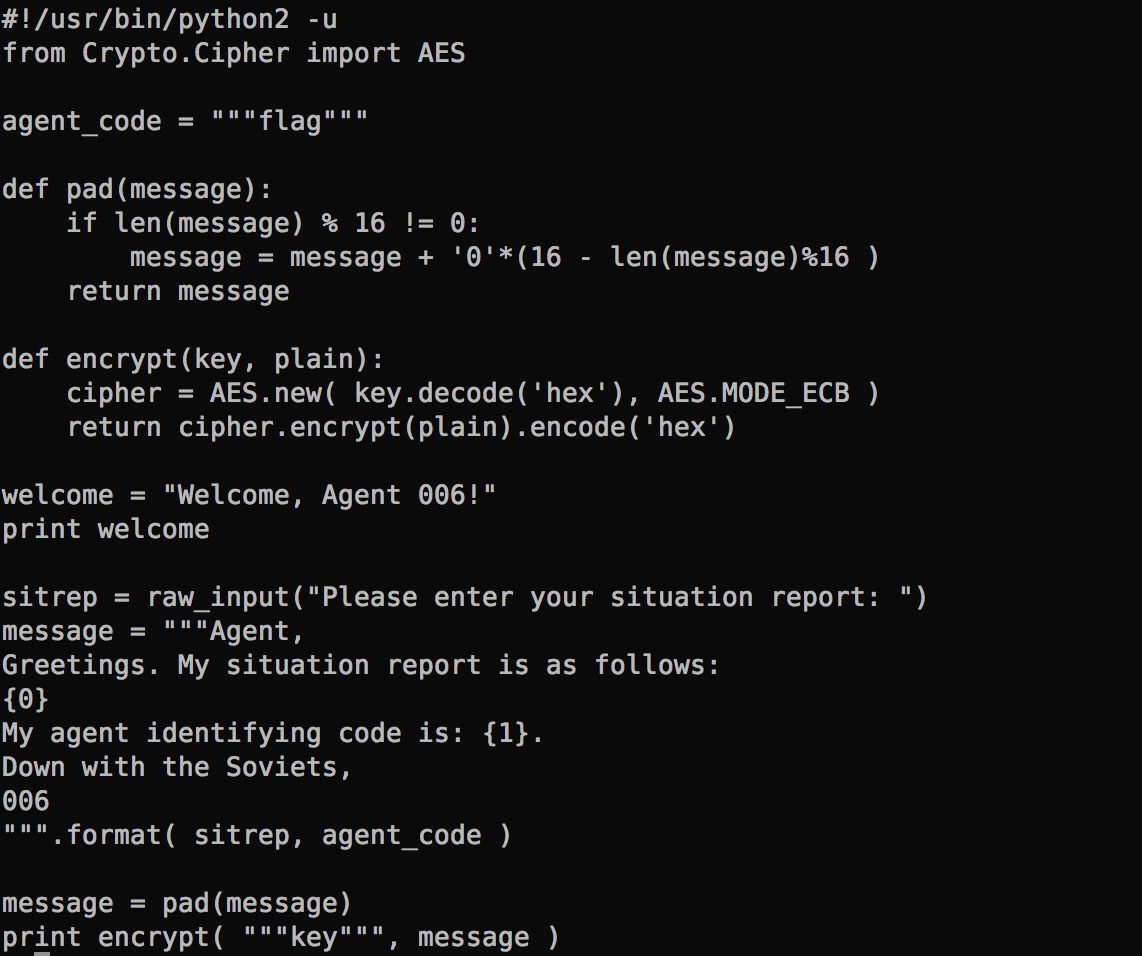Click the "flag" string in agent_code assignment
This screenshot has width=1142, height=956.
point(289,121)
